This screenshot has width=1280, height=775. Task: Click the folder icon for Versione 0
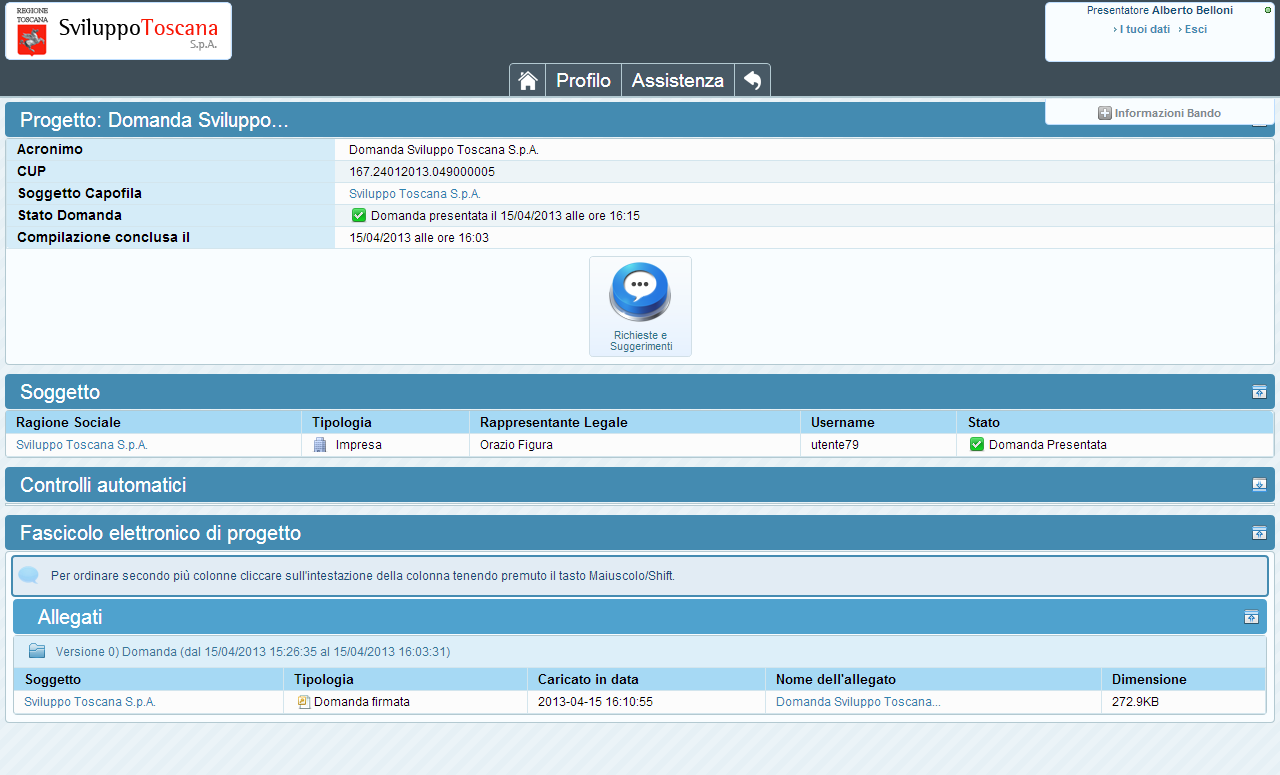pyautogui.click(x=37, y=651)
